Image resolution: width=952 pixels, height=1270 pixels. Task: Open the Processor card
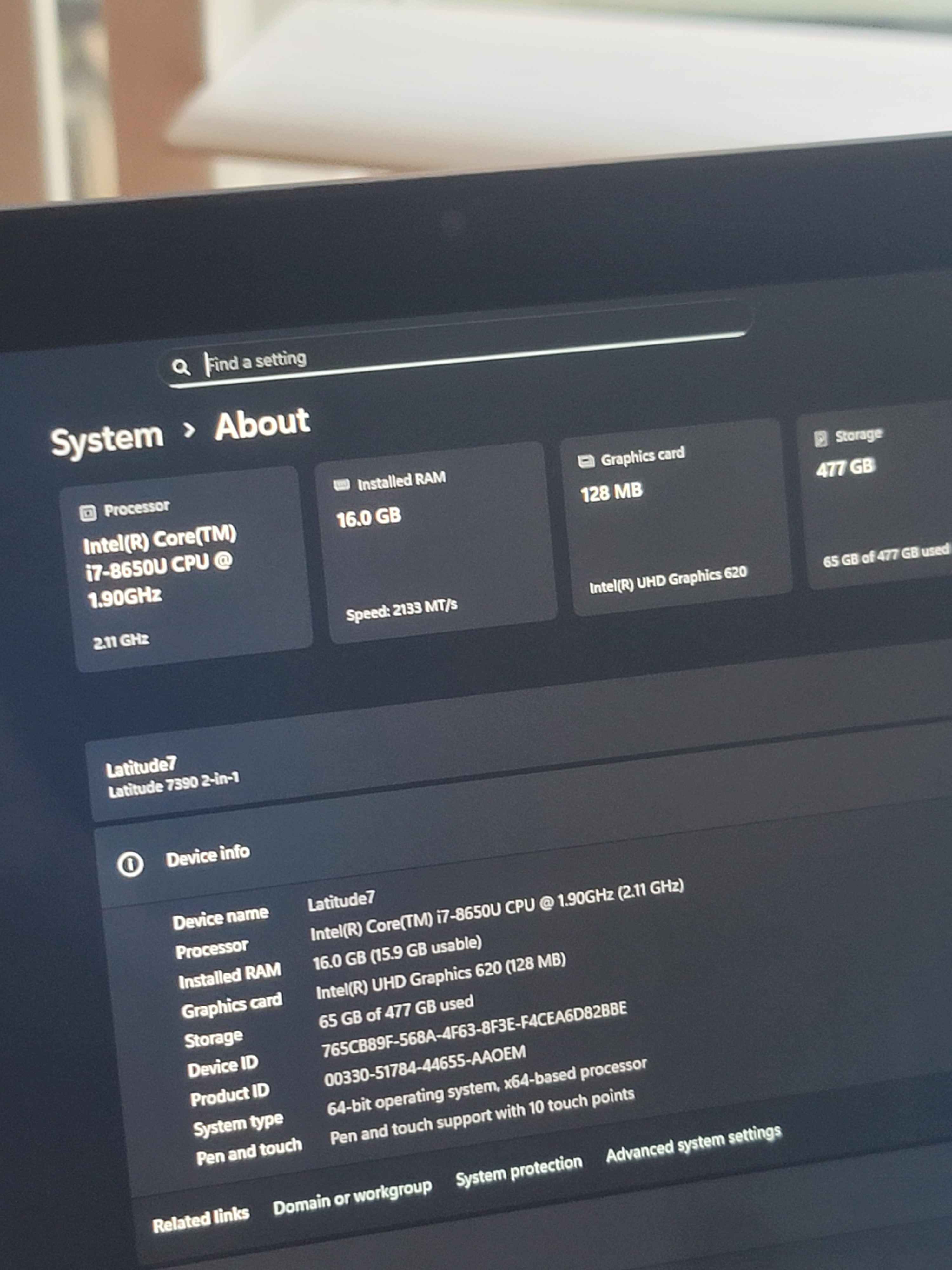(x=187, y=570)
